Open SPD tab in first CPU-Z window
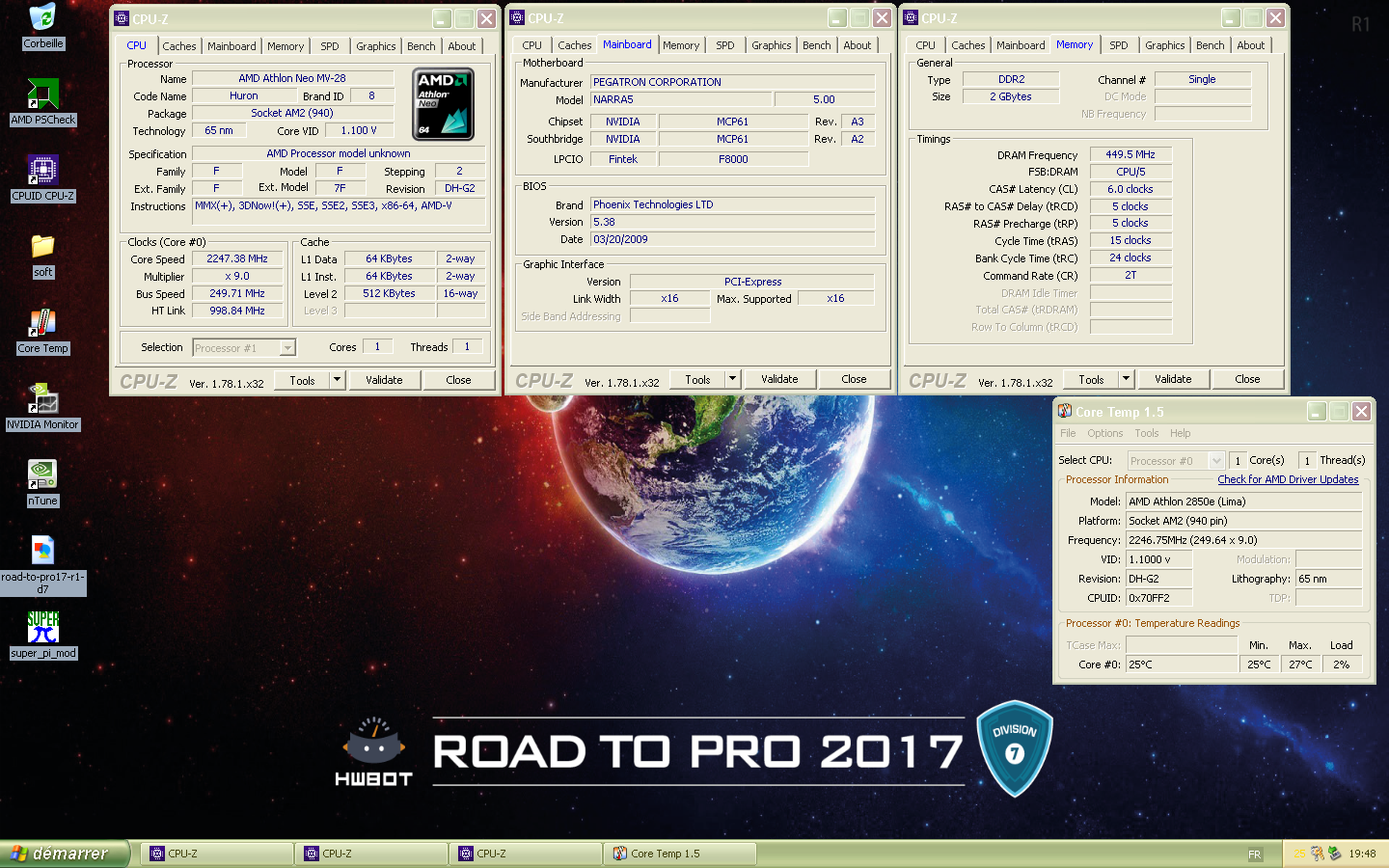The height and width of the screenshot is (868, 1389). point(330,46)
